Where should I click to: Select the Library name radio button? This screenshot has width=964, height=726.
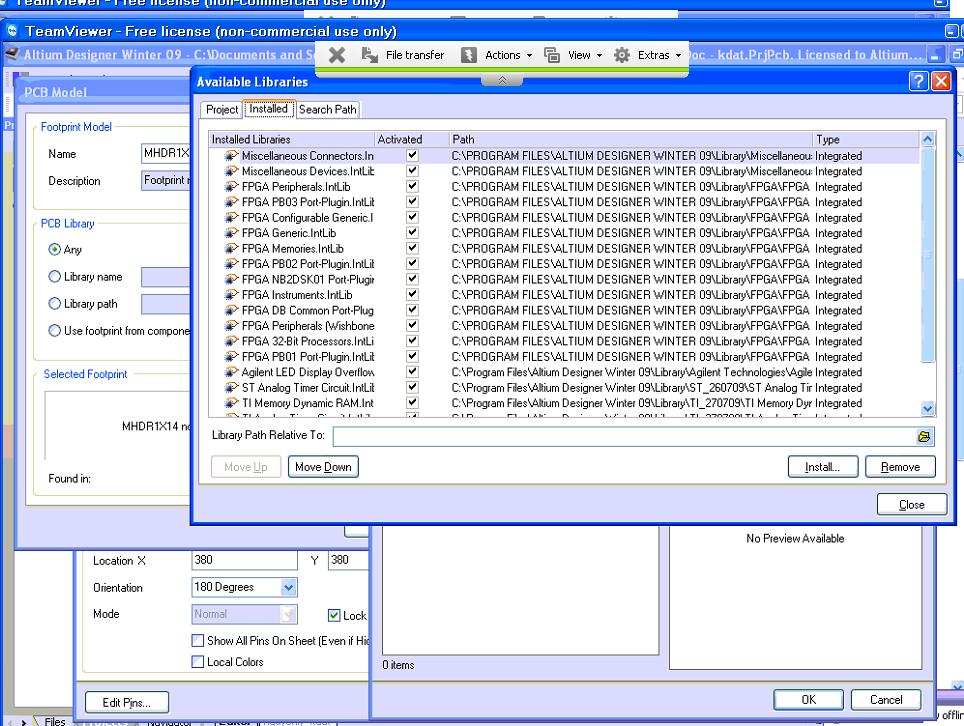(54, 277)
